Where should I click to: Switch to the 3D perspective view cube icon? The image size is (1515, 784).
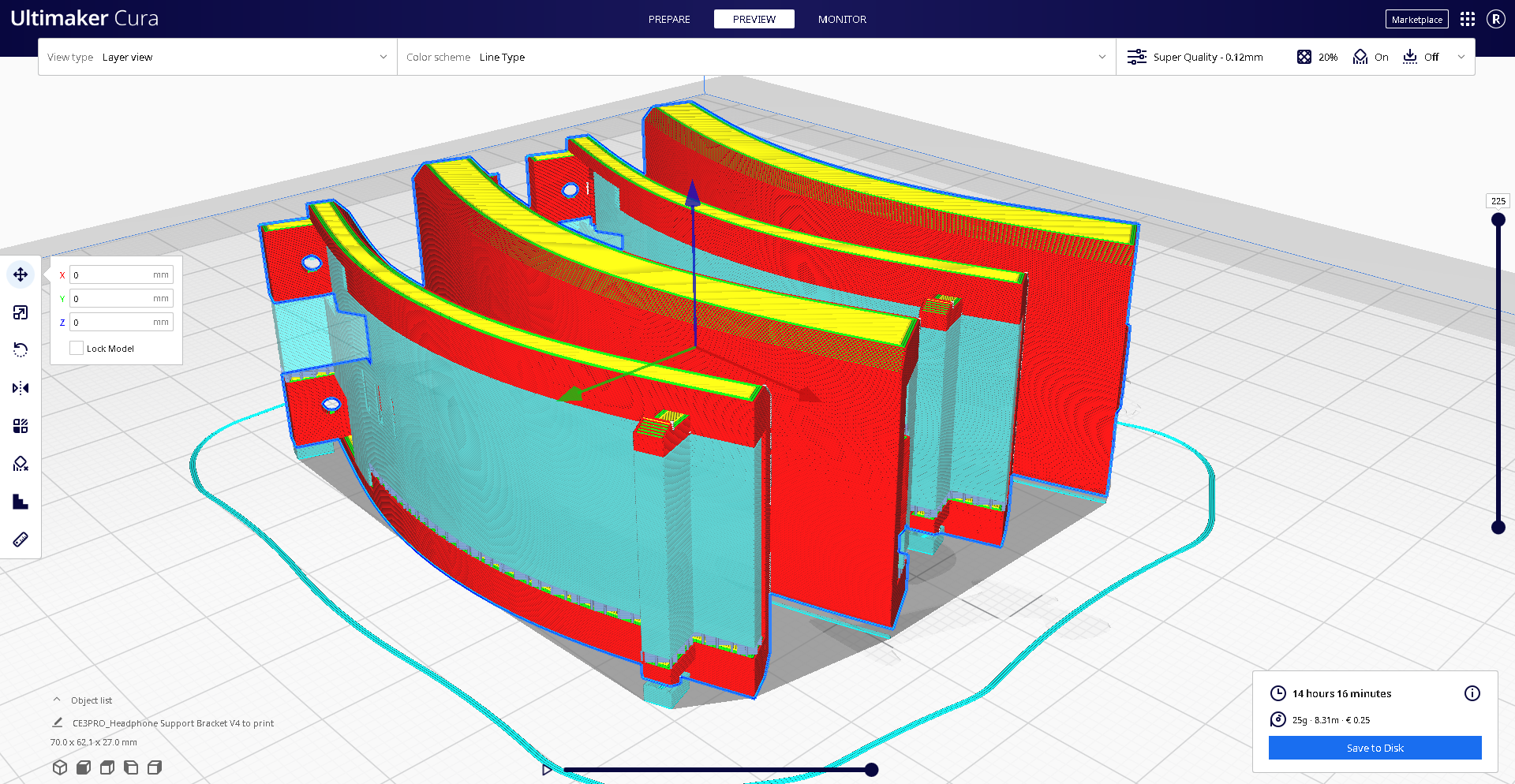60,767
